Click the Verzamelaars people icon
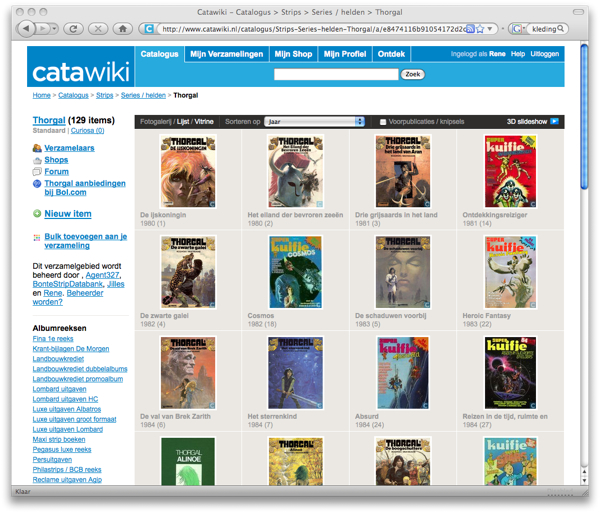Screen dimensions: 600x513 click(37, 148)
